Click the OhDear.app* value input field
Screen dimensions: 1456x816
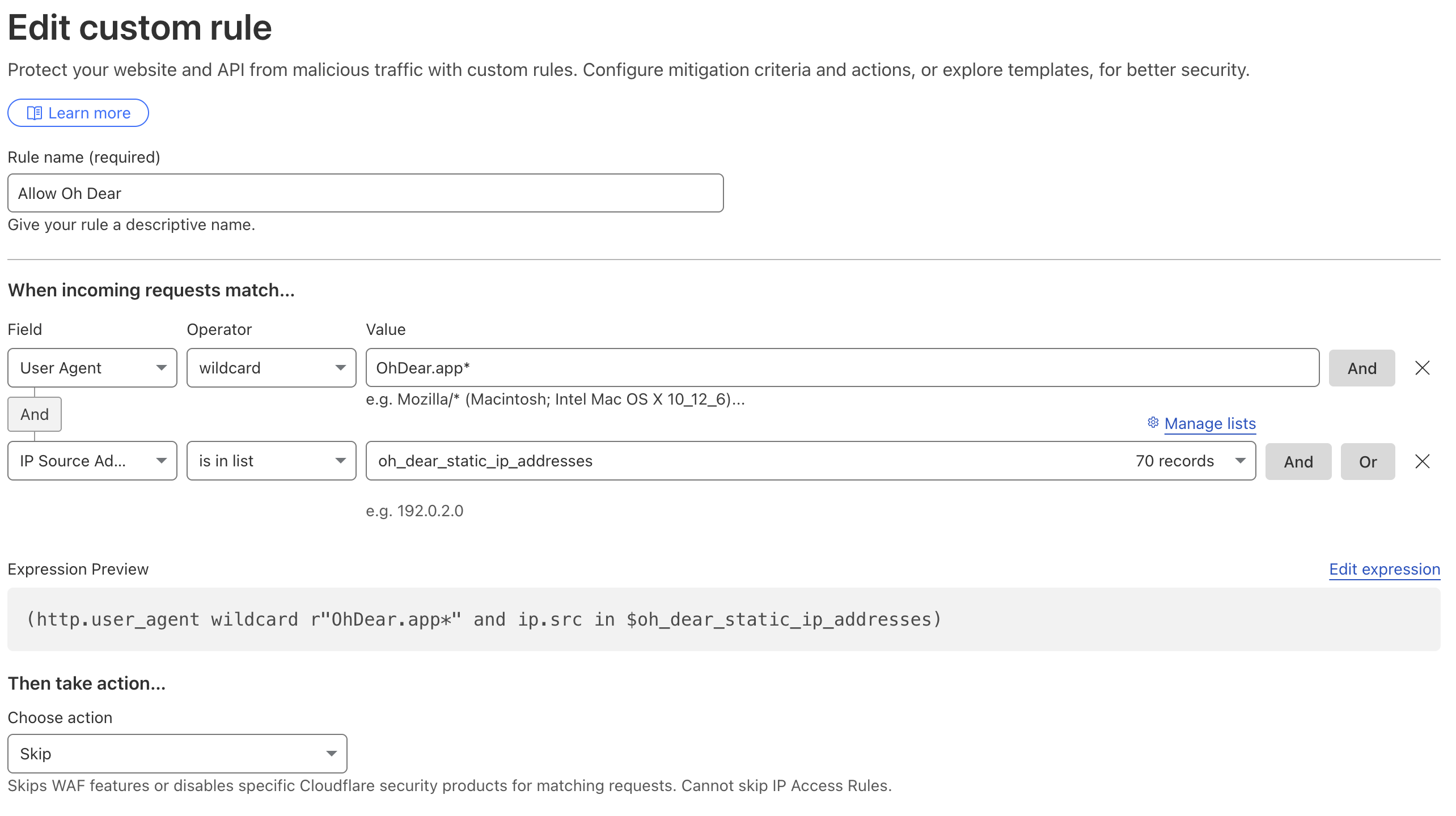pyautogui.click(x=842, y=368)
